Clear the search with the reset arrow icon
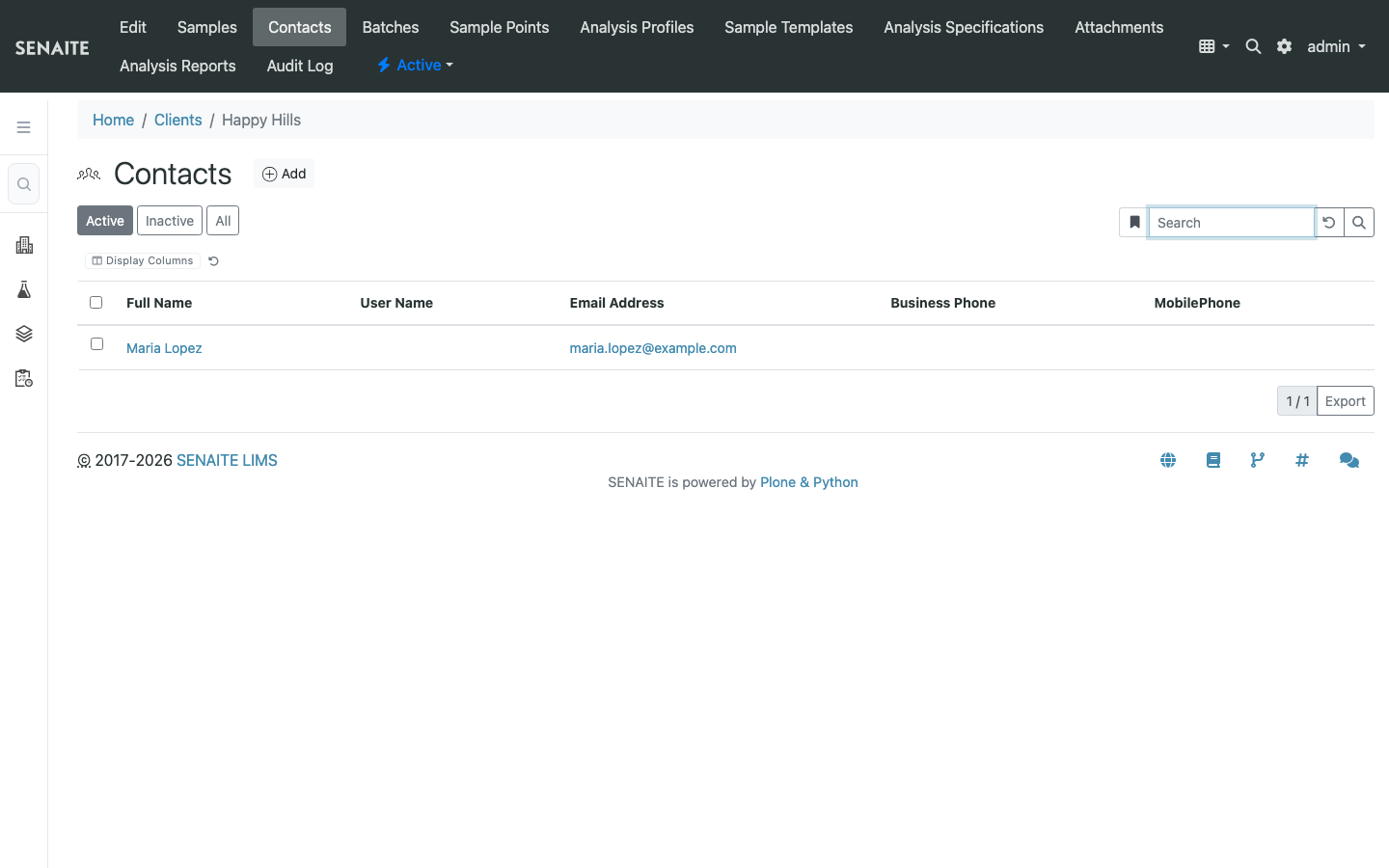The height and width of the screenshot is (868, 1389). (1329, 223)
